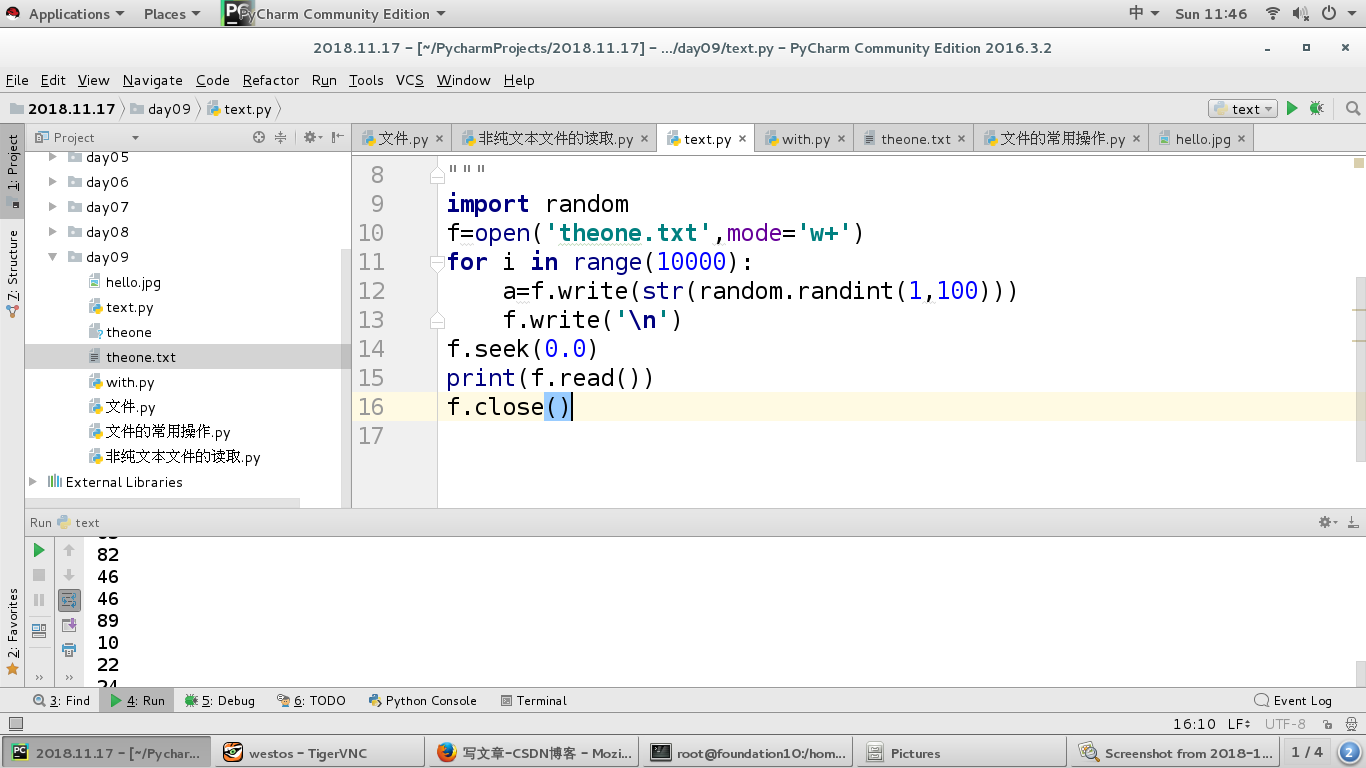Move down the stack trace arrow
The height and width of the screenshot is (768, 1366).
click(x=69, y=575)
